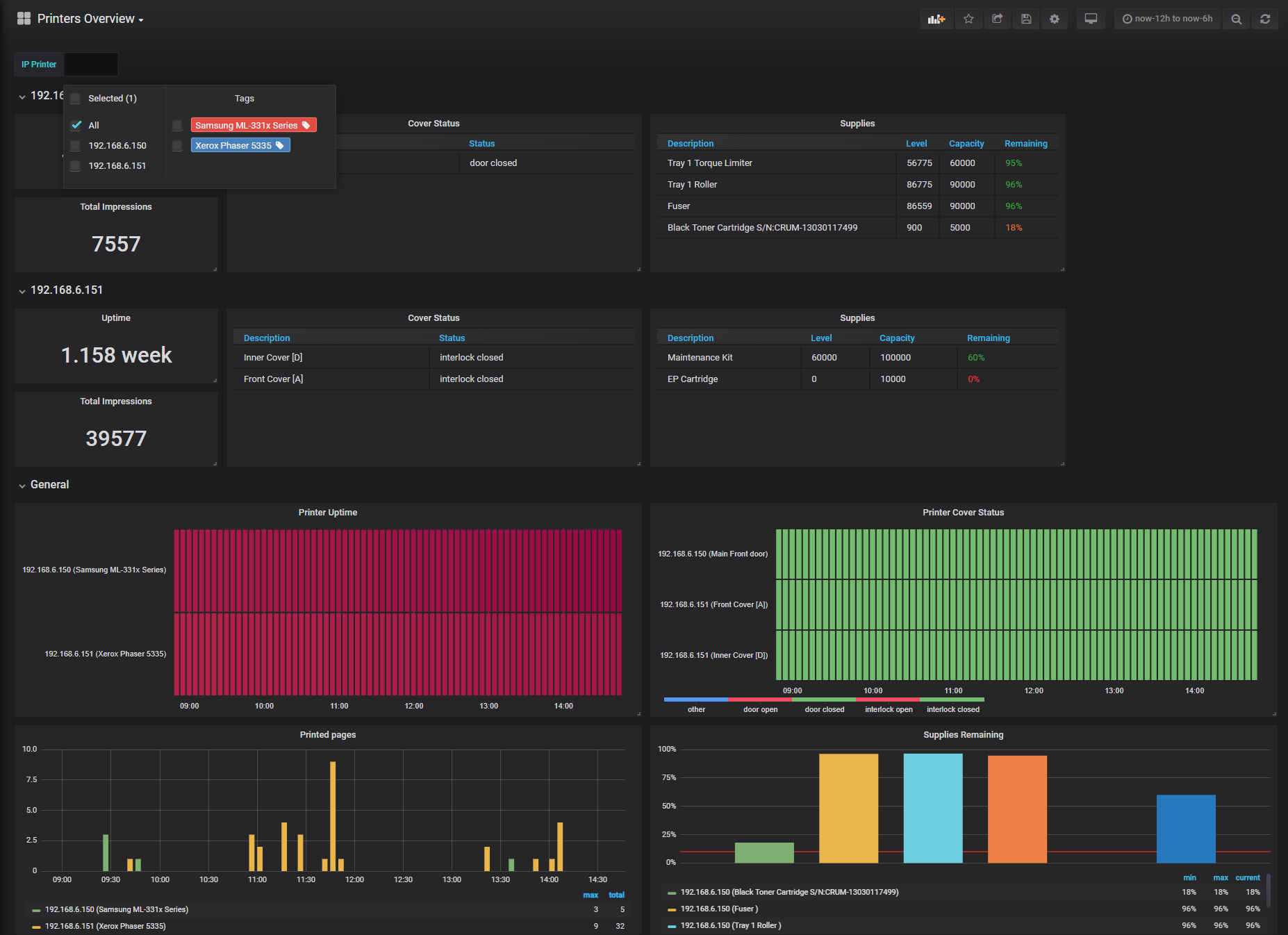The image size is (1288, 935).
Task: Click the Supplies Remaining legend scrollbar
Action: point(1269,891)
